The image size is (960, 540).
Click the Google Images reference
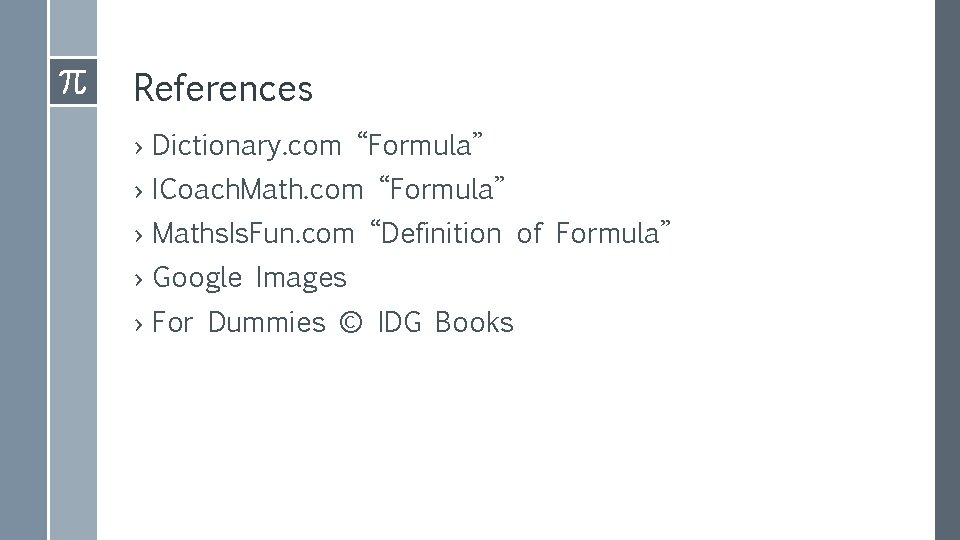[249, 278]
